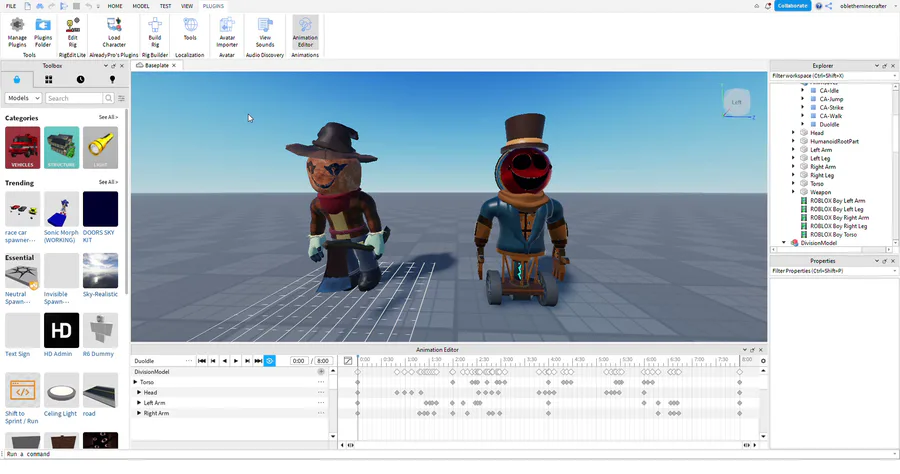Switch to the MODEL ribbon tab

coord(141,6)
